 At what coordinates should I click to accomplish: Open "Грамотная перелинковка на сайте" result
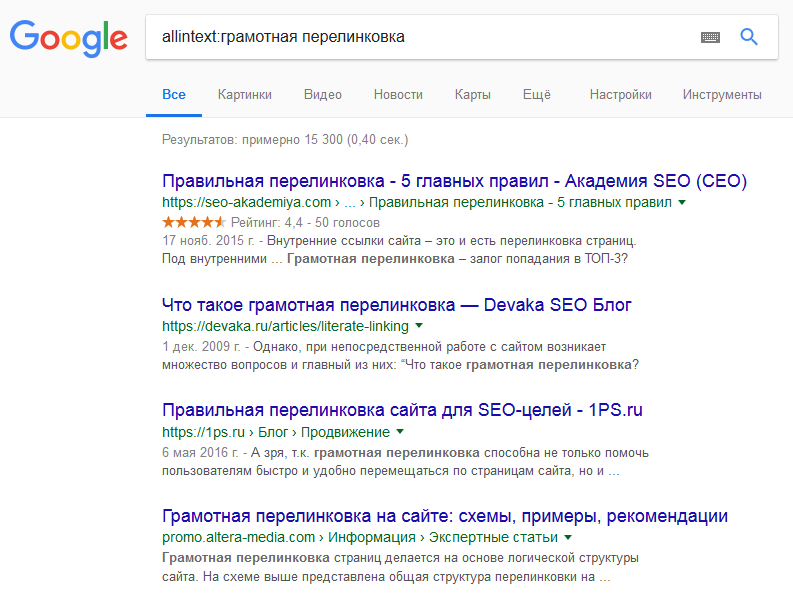444,516
